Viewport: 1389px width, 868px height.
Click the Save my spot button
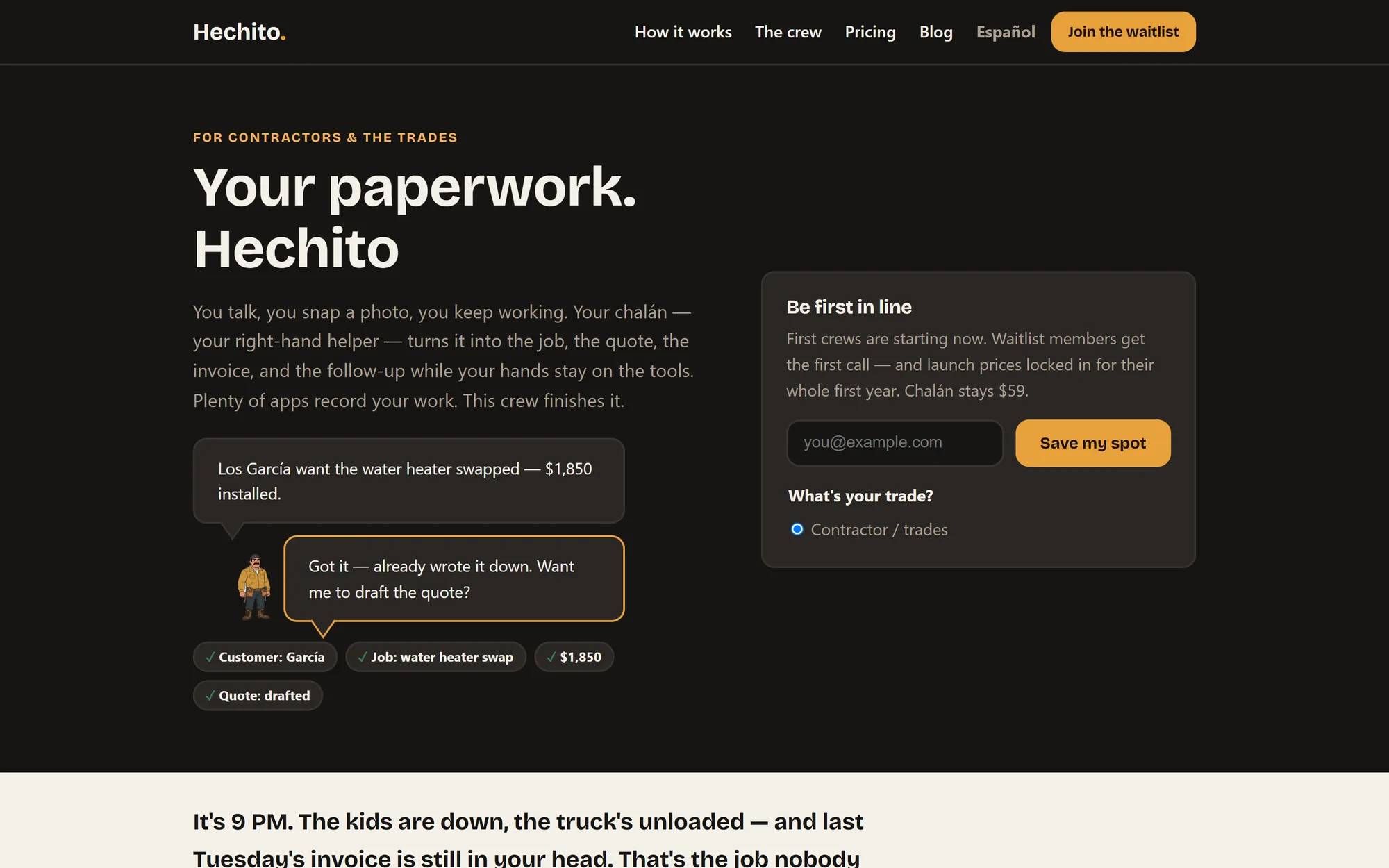1092,443
